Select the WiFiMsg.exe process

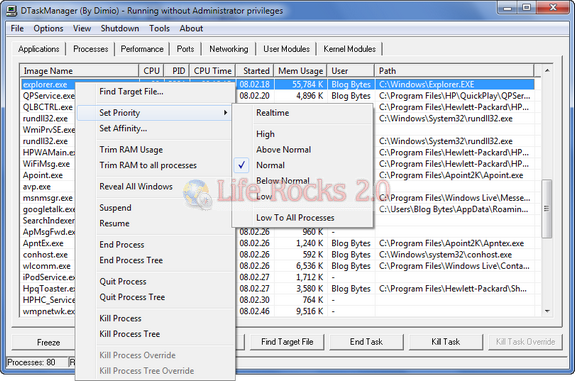[46, 164]
